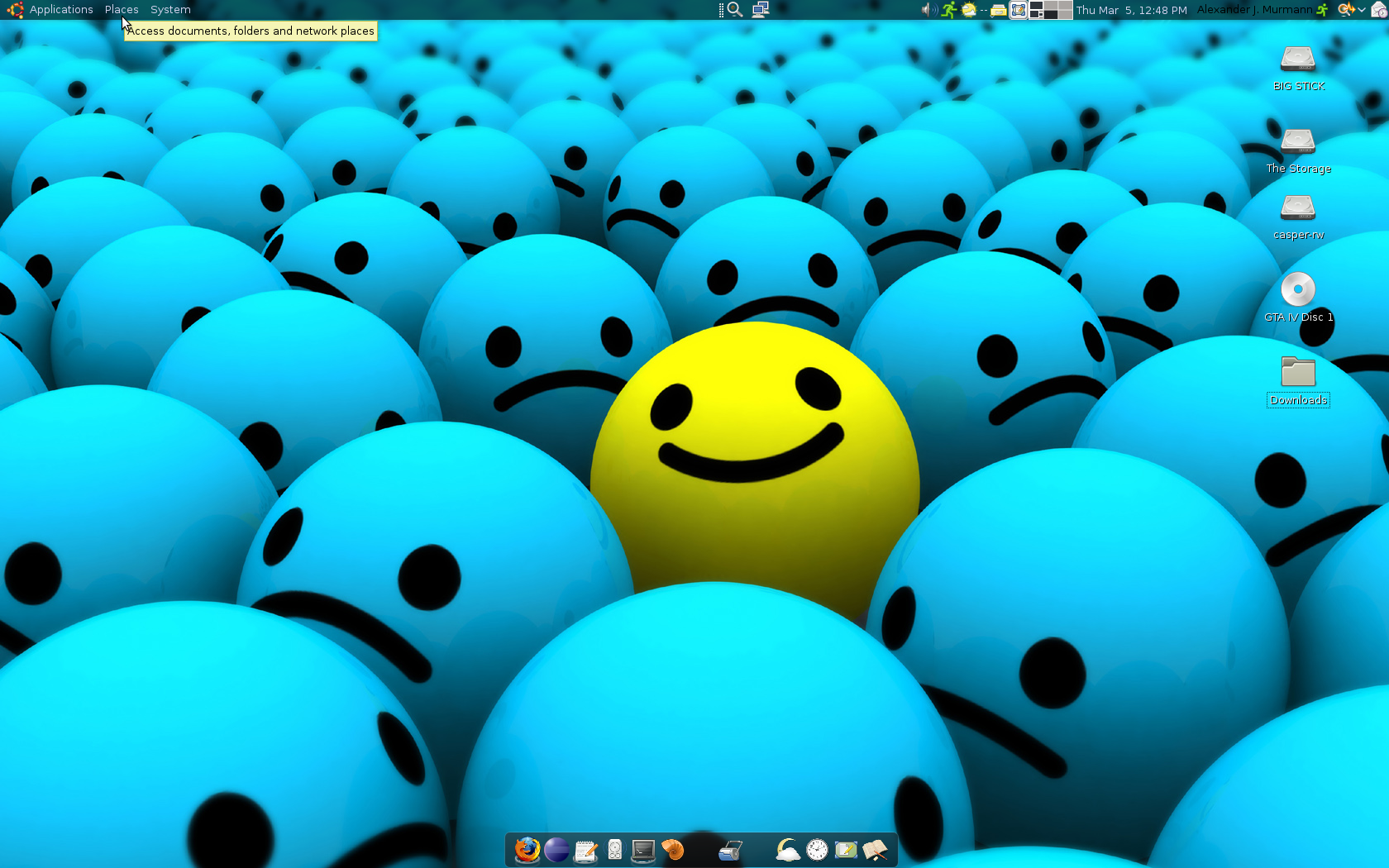Open the book with pencil icon in the dock

coord(875,850)
